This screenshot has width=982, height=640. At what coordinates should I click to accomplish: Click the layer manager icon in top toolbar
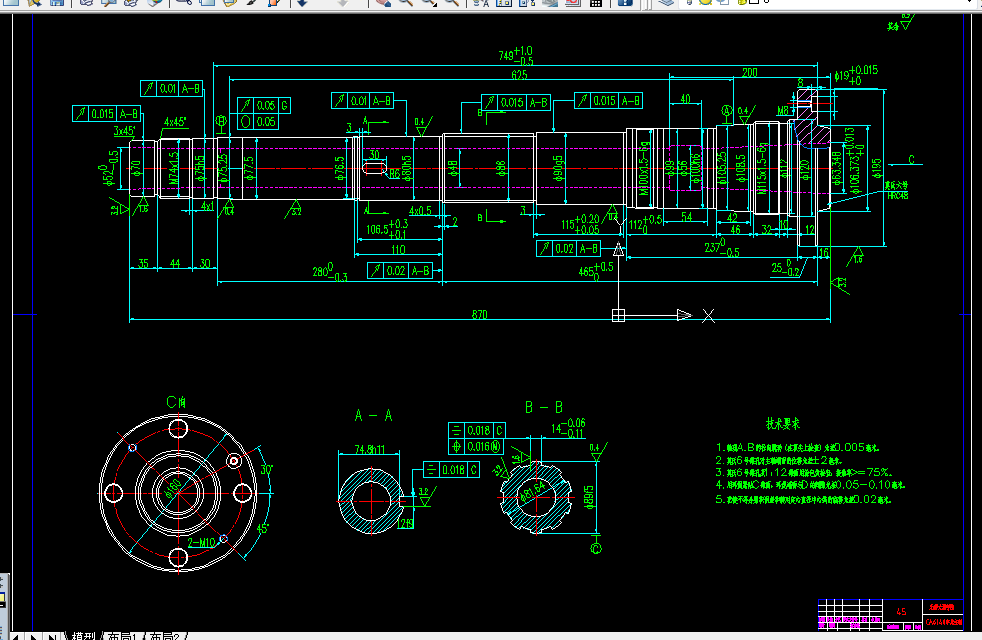coord(666,3)
